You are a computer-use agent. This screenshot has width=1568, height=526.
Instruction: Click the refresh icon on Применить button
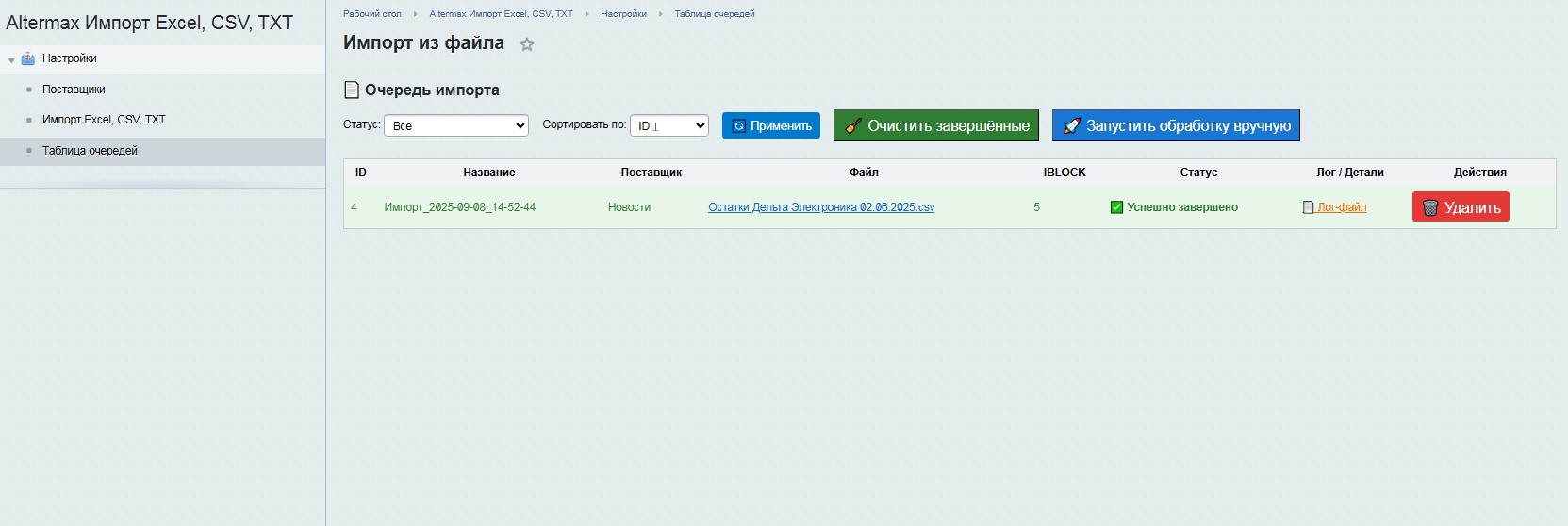739,126
